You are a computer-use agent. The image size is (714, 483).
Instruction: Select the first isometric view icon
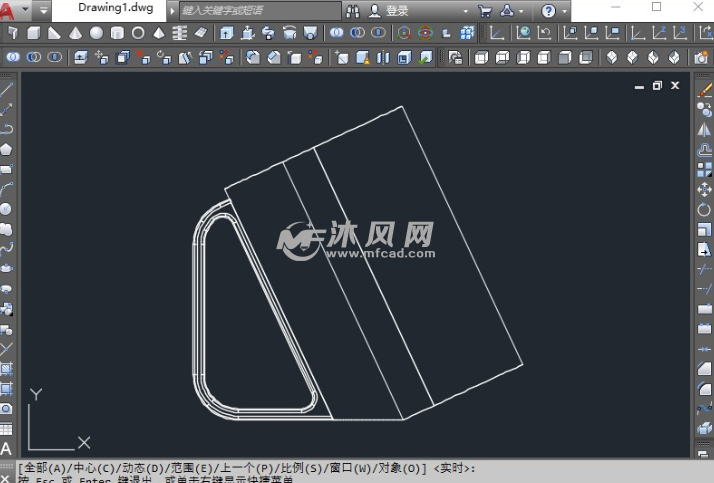[612, 57]
